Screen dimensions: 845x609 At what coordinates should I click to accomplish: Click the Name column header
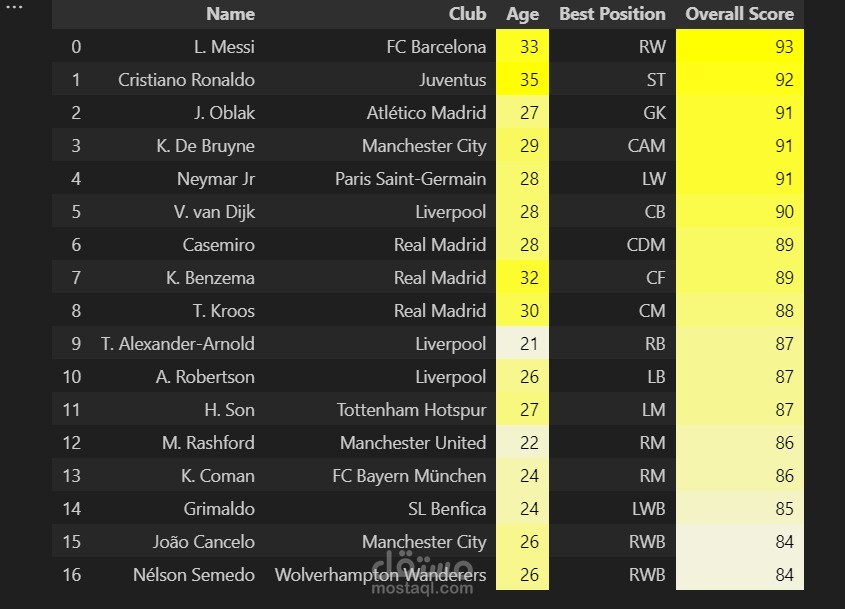tap(230, 14)
